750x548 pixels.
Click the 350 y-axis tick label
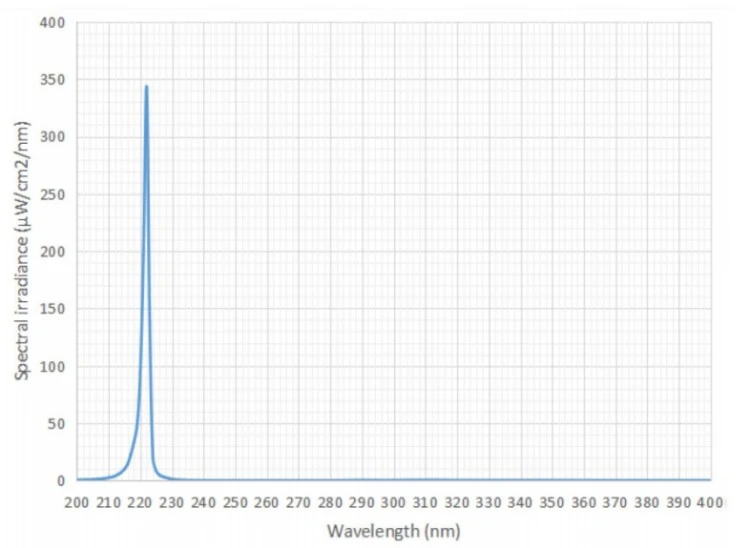(52, 79)
